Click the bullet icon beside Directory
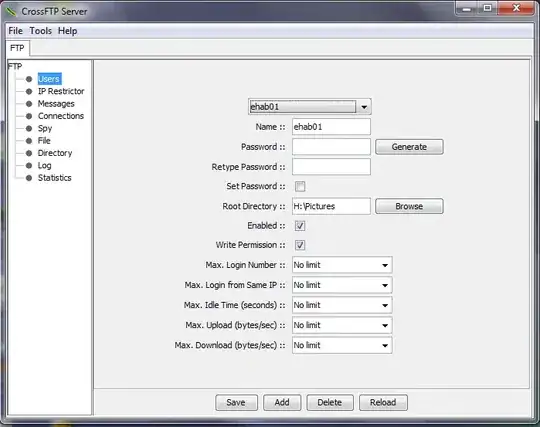Viewport: 540px width, 427px height. pyautogui.click(x=29, y=153)
